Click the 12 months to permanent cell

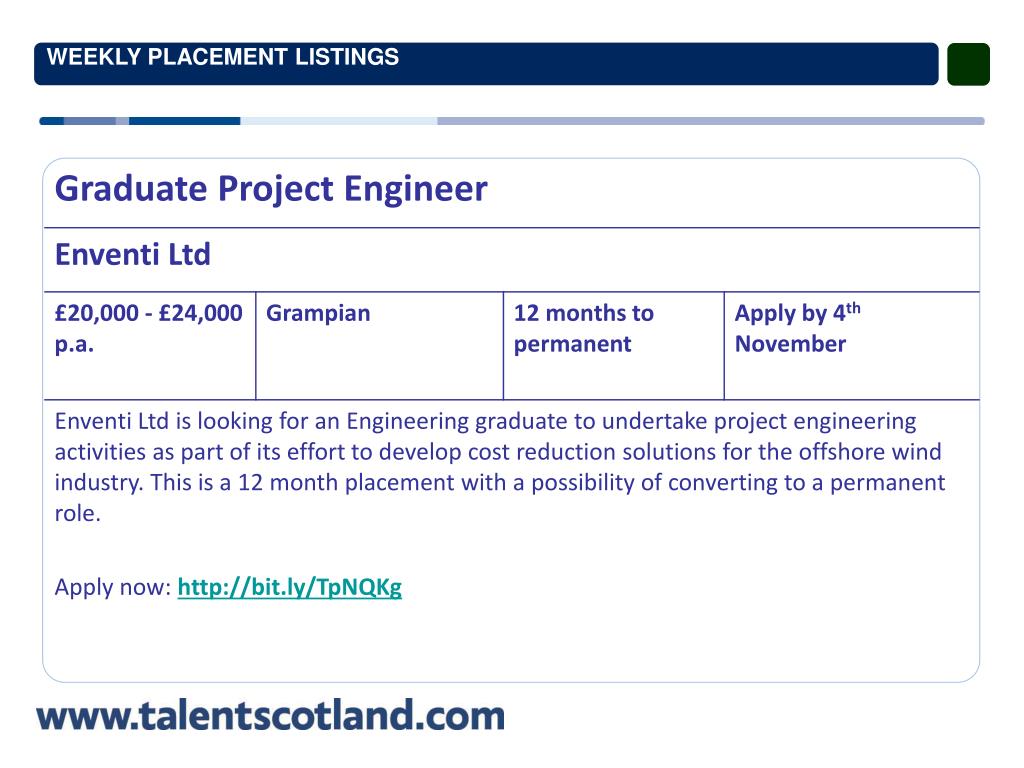tap(614, 345)
